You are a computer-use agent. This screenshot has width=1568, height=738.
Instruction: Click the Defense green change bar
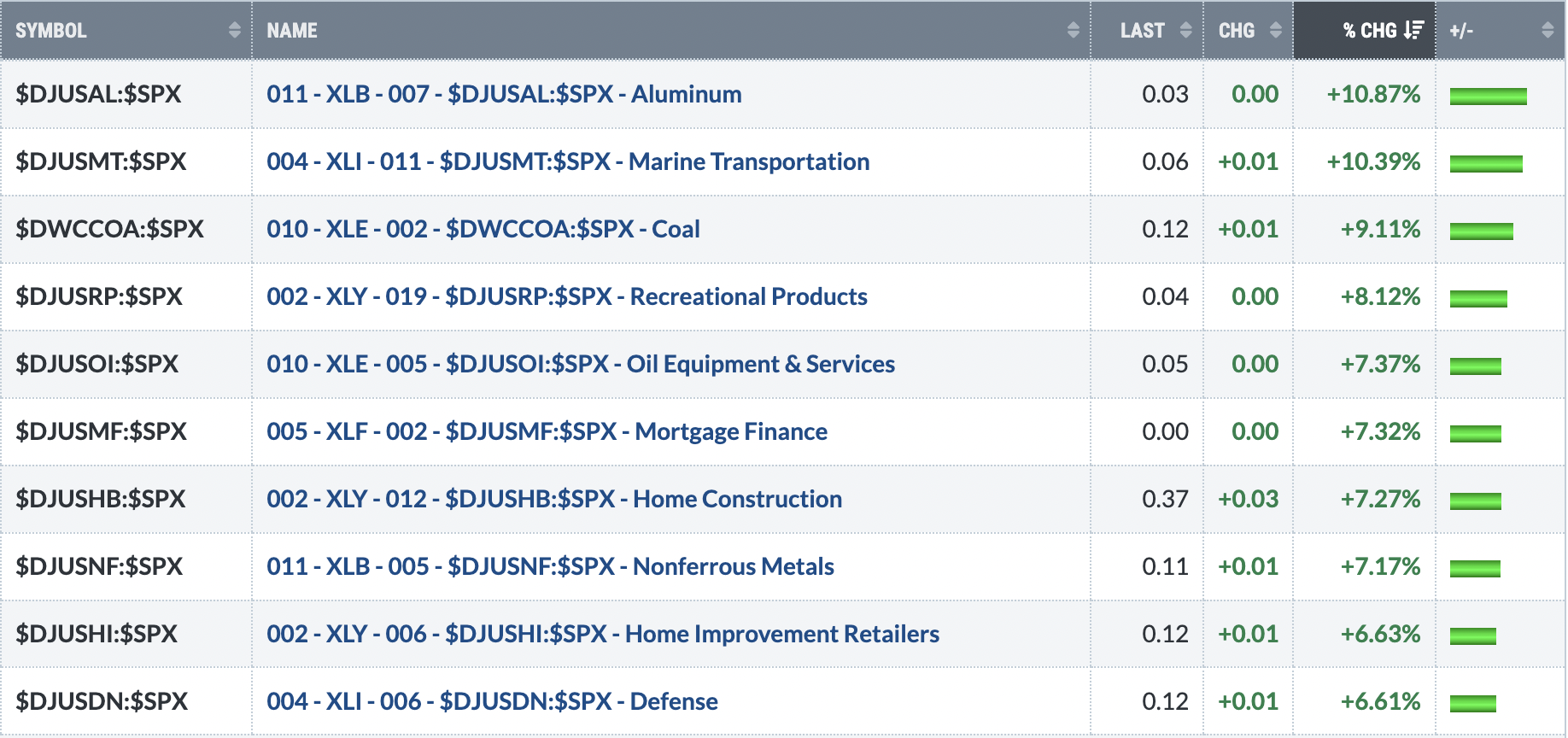(1473, 703)
